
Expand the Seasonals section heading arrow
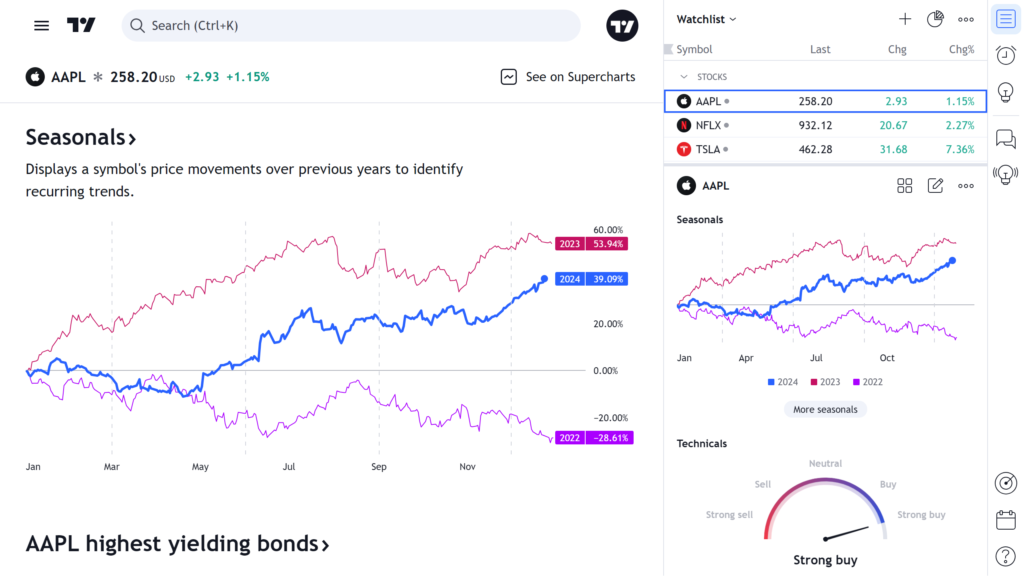132,137
